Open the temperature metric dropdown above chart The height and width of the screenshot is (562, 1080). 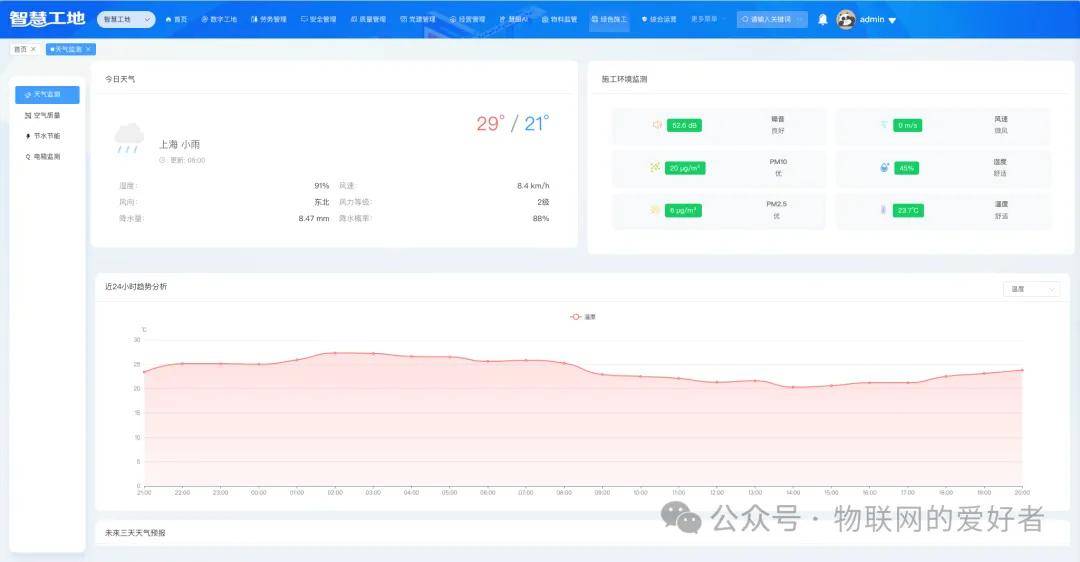[x=1031, y=289]
